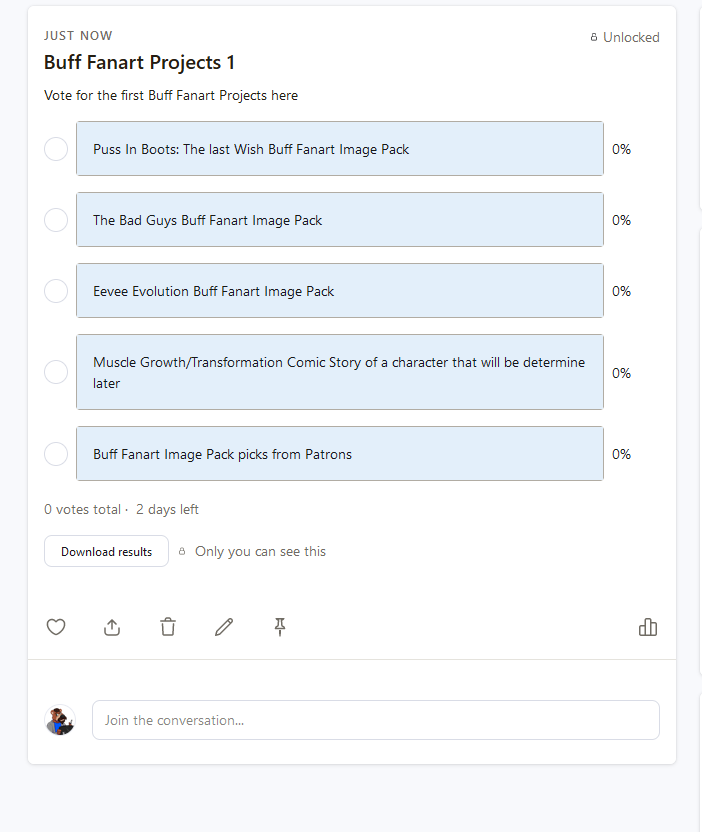Click the Join the conversation field
The image size is (702, 832).
tap(375, 720)
